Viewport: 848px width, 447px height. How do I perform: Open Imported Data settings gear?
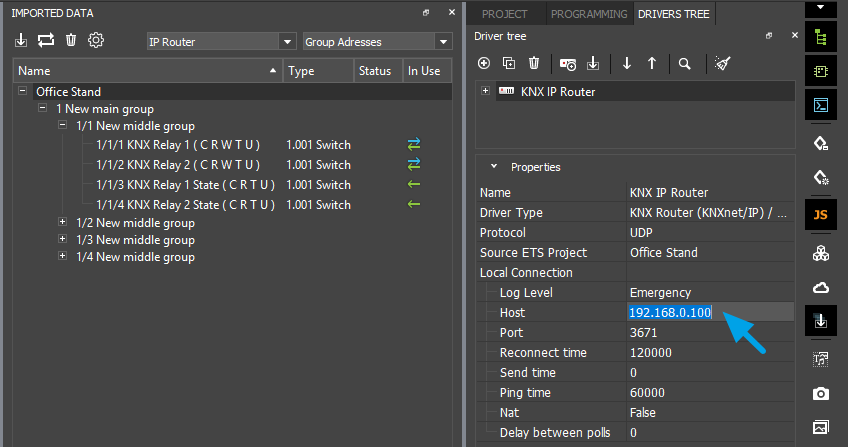click(x=96, y=41)
